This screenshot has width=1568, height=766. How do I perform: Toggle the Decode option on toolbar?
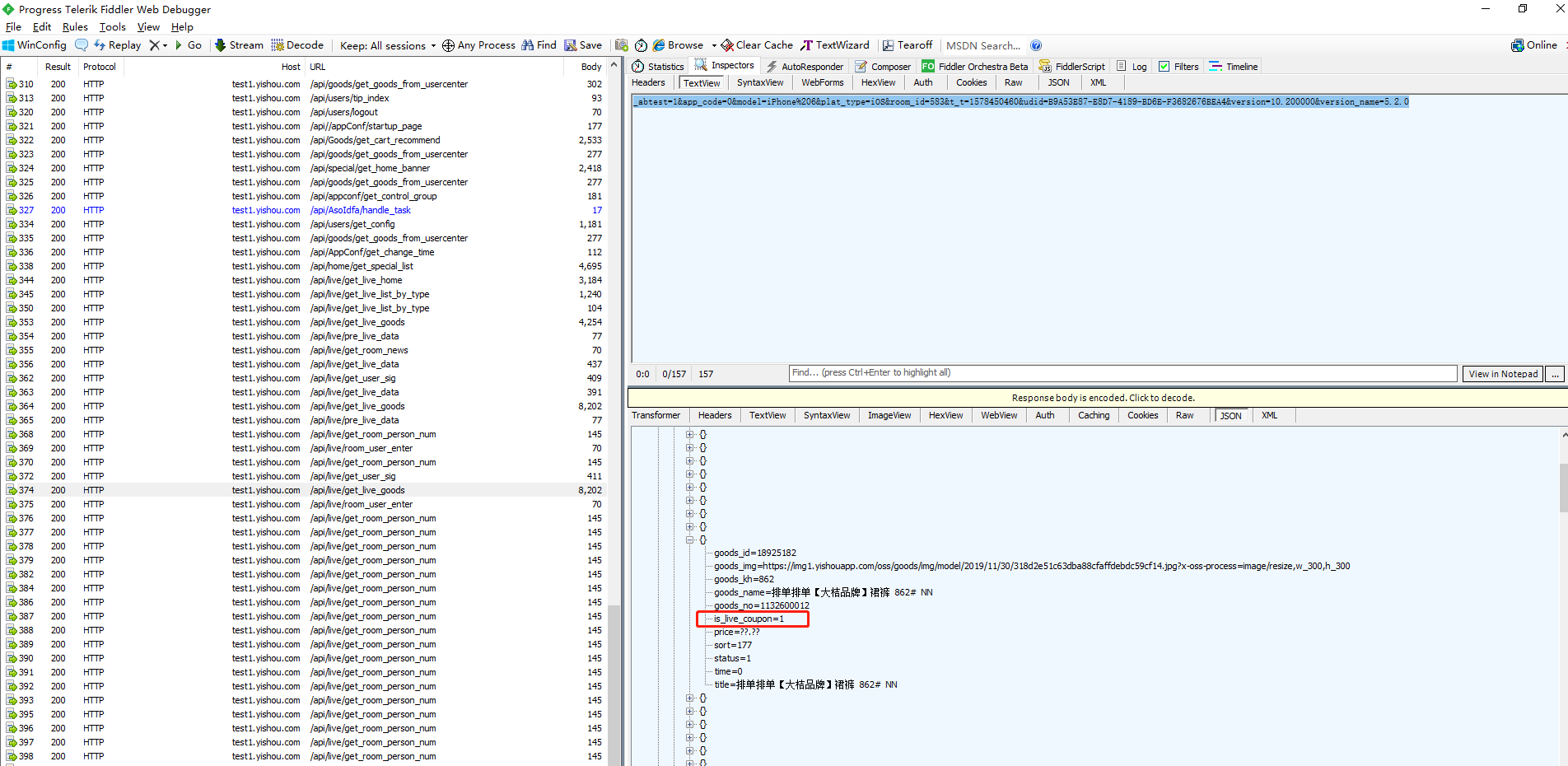(x=297, y=45)
